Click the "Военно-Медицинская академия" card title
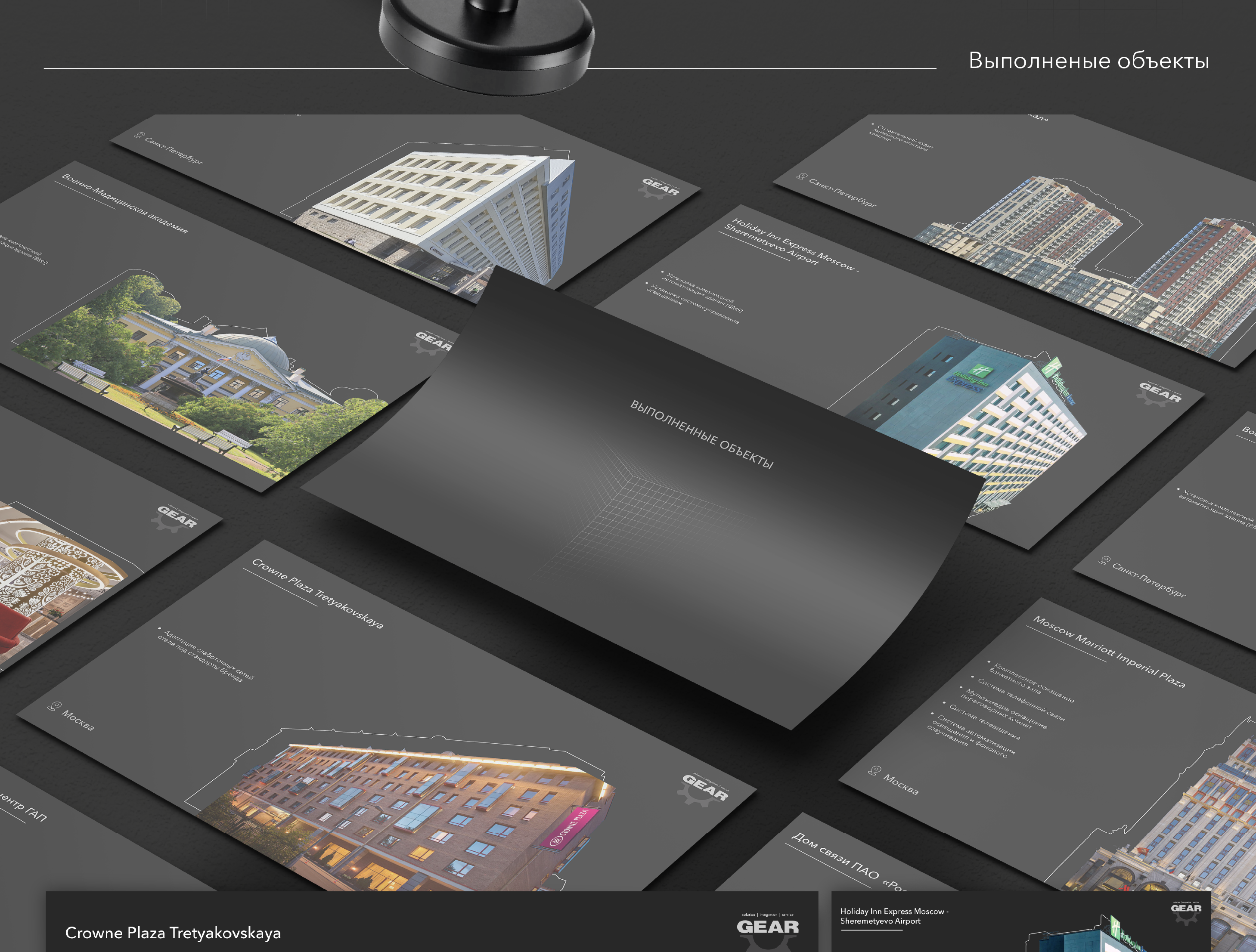 pos(124,203)
